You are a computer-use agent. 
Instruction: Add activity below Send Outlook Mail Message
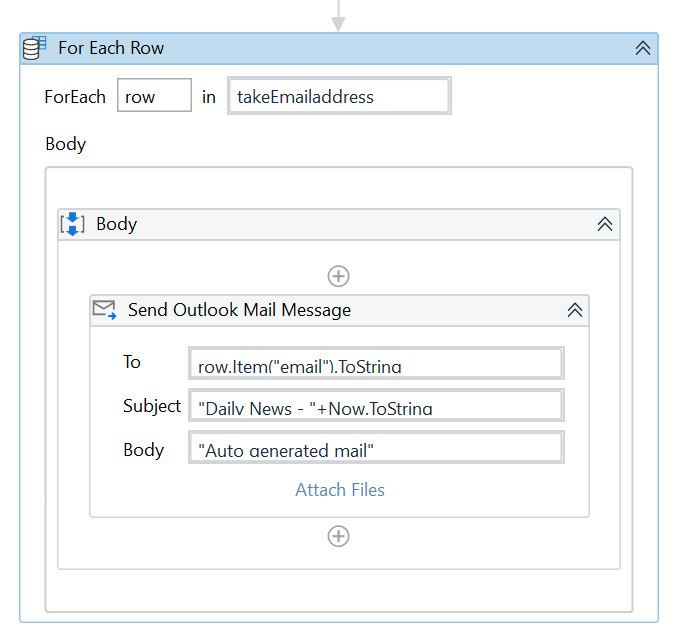point(338,537)
